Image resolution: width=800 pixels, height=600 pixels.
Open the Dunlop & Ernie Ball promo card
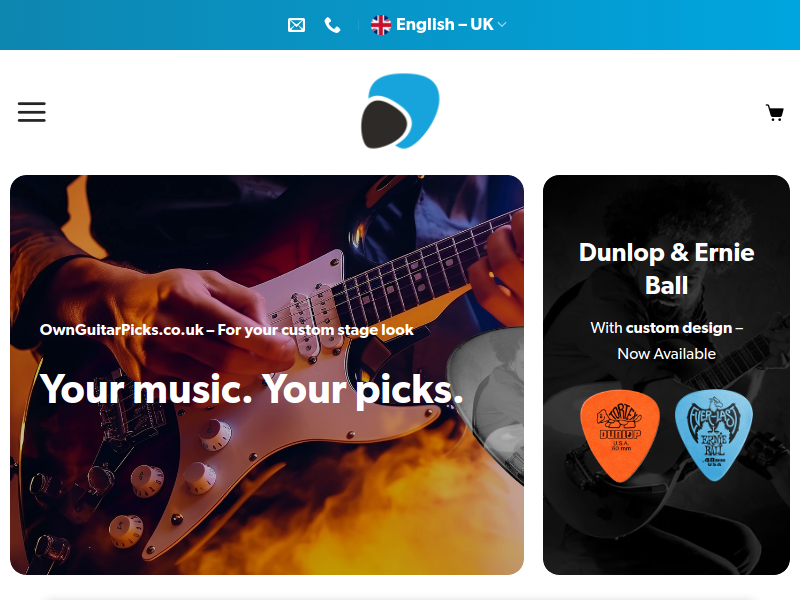pyautogui.click(x=666, y=375)
